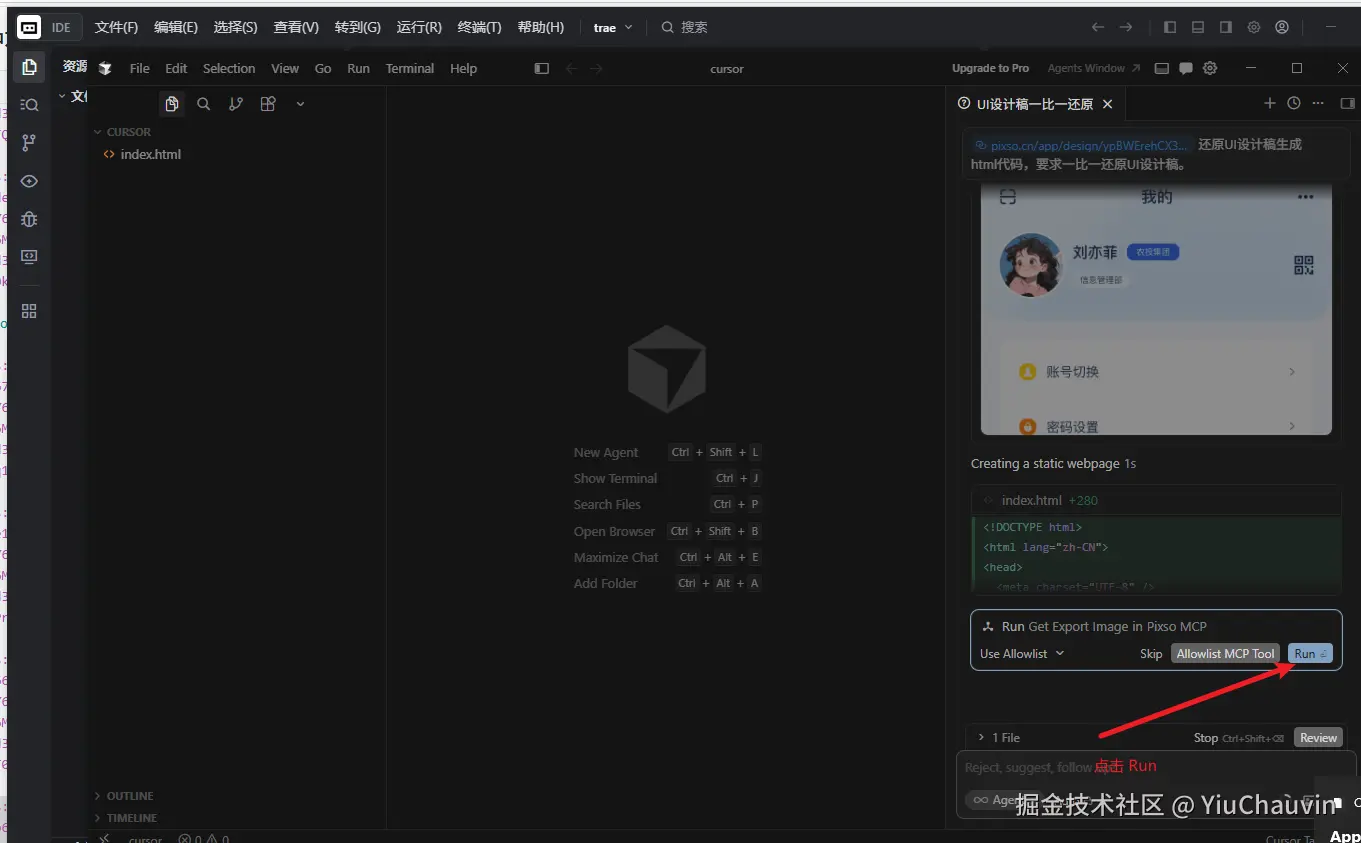Open Cursor settings with the gear icon
Screen dimensions: 1361x843
1209,68
